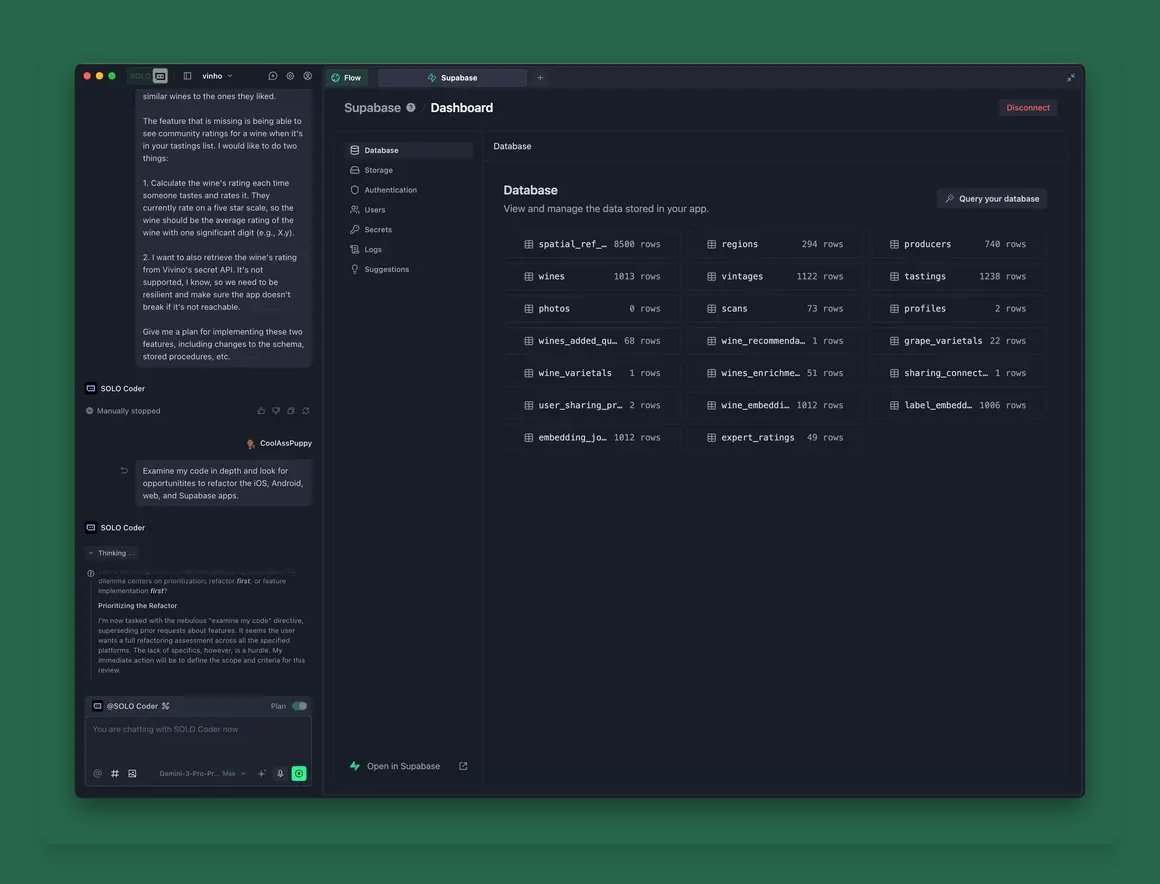This screenshot has height=884, width=1160.
Task: Click the microphone voice input icon
Action: (280, 774)
